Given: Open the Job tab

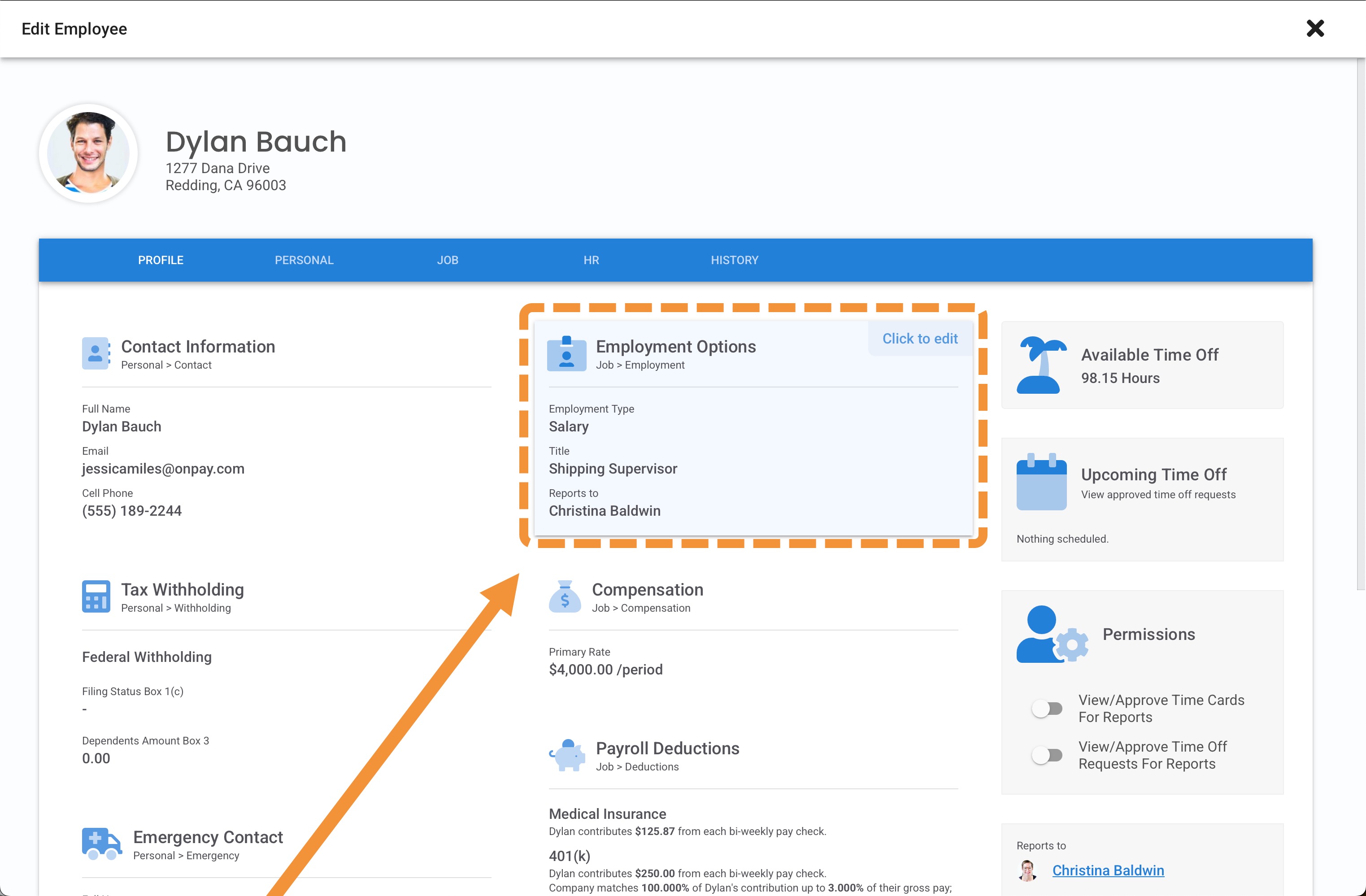Looking at the screenshot, I should tap(448, 260).
